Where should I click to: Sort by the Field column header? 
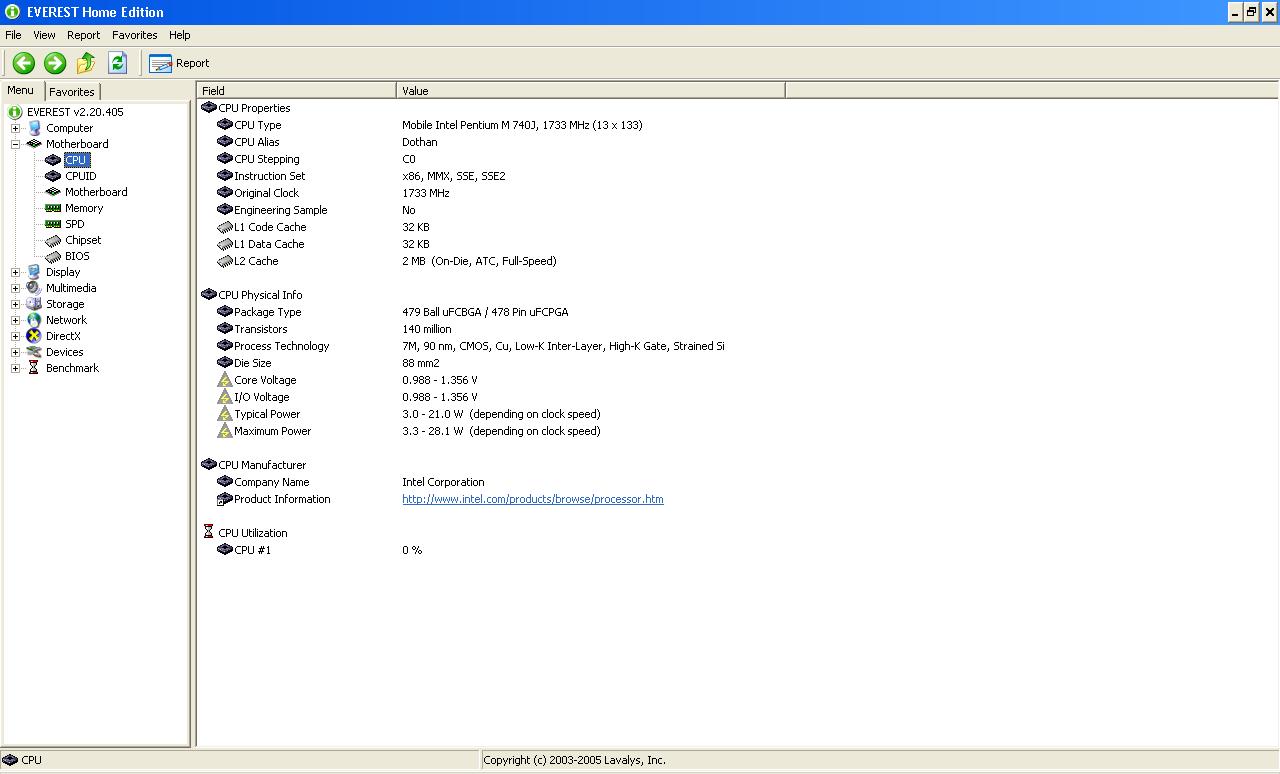click(x=297, y=91)
